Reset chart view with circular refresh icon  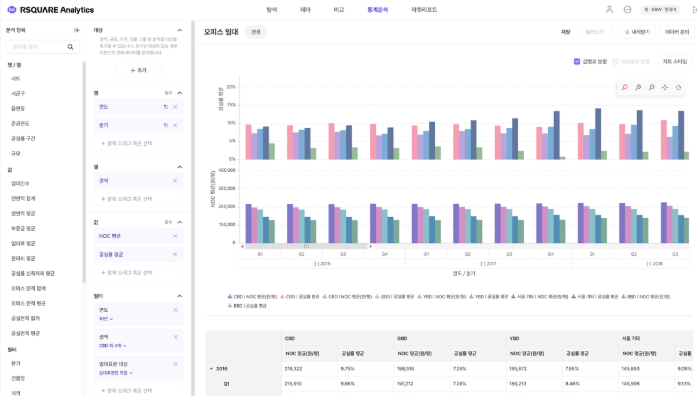(x=678, y=88)
